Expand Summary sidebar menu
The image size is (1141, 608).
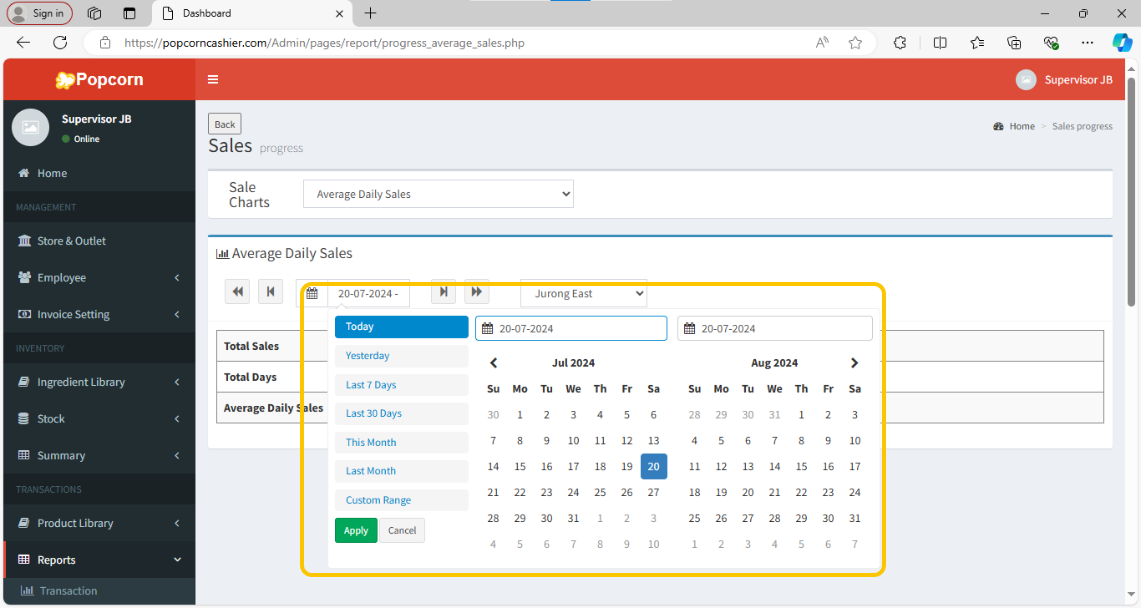[99, 455]
